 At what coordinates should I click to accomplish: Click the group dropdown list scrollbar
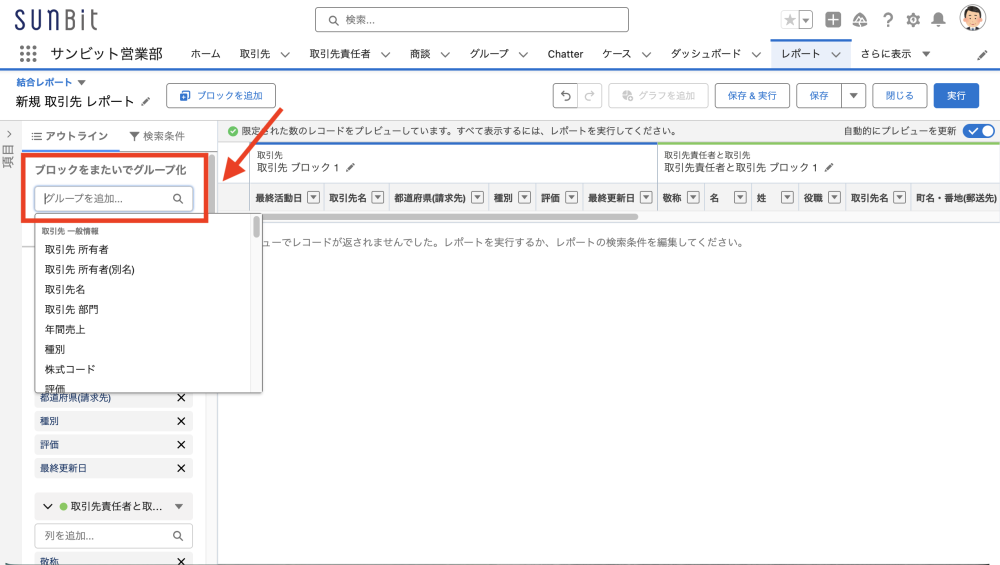(256, 228)
